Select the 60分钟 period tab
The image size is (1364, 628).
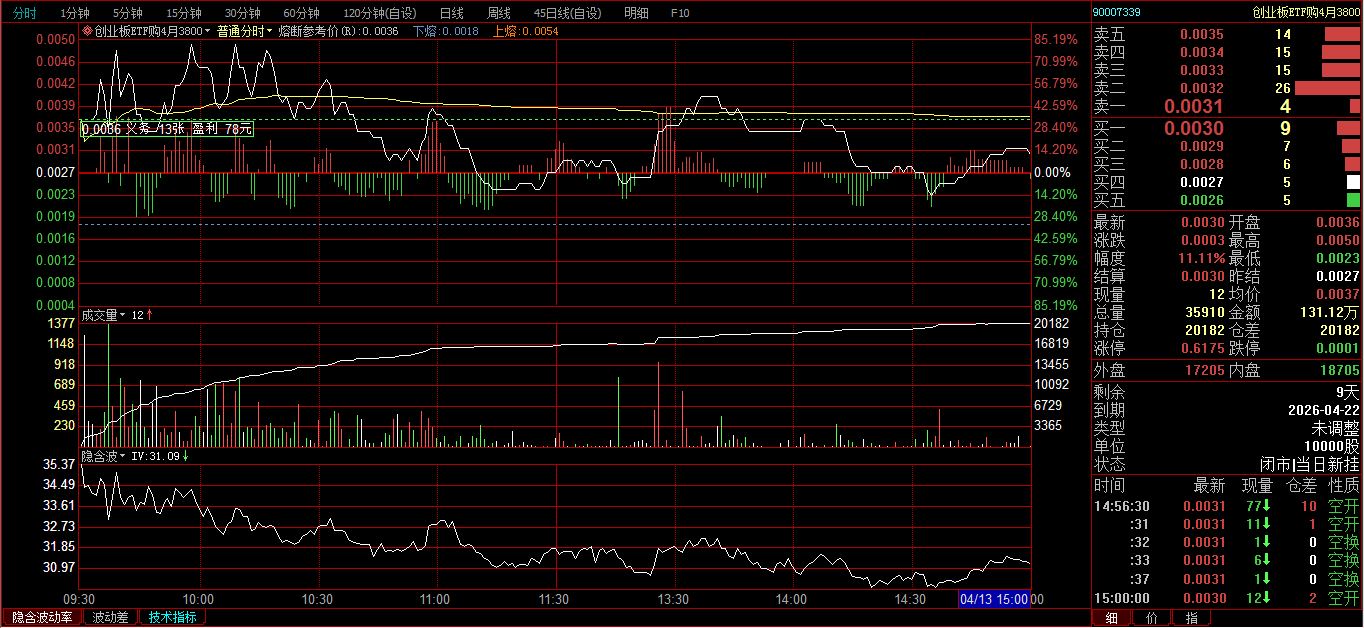click(301, 13)
